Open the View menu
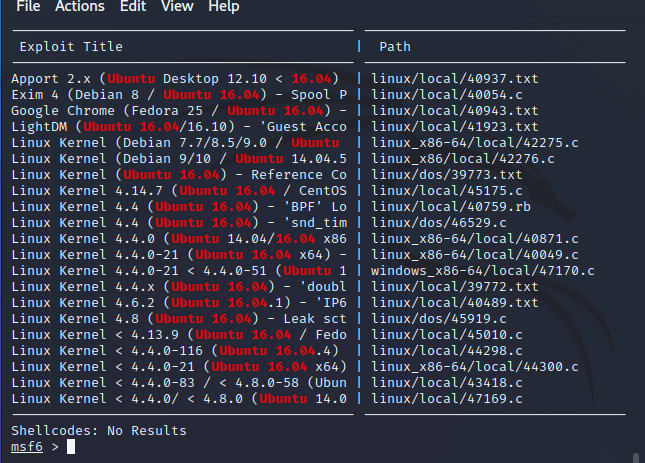The width and height of the screenshot is (645, 463). [177, 6]
